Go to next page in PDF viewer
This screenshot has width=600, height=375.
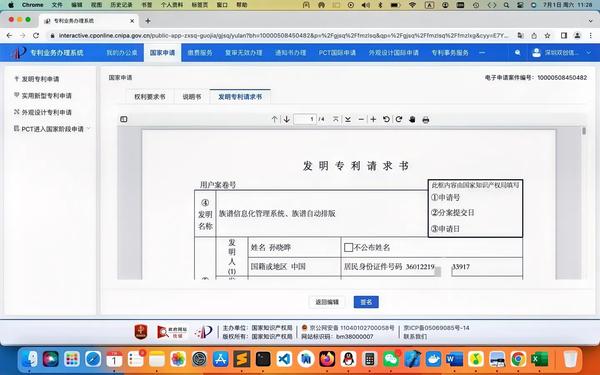(x=287, y=119)
